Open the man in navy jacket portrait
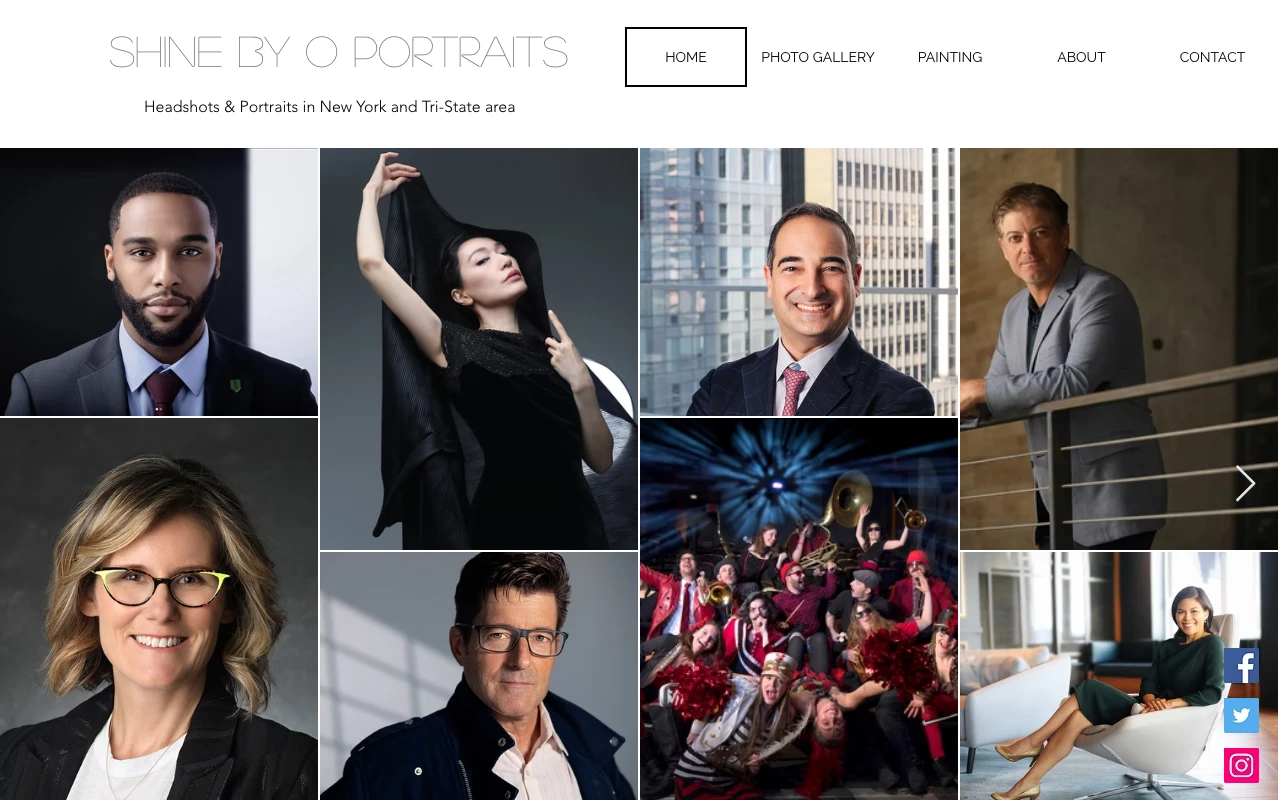Image resolution: width=1280 pixels, height=800 pixels. click(479, 676)
